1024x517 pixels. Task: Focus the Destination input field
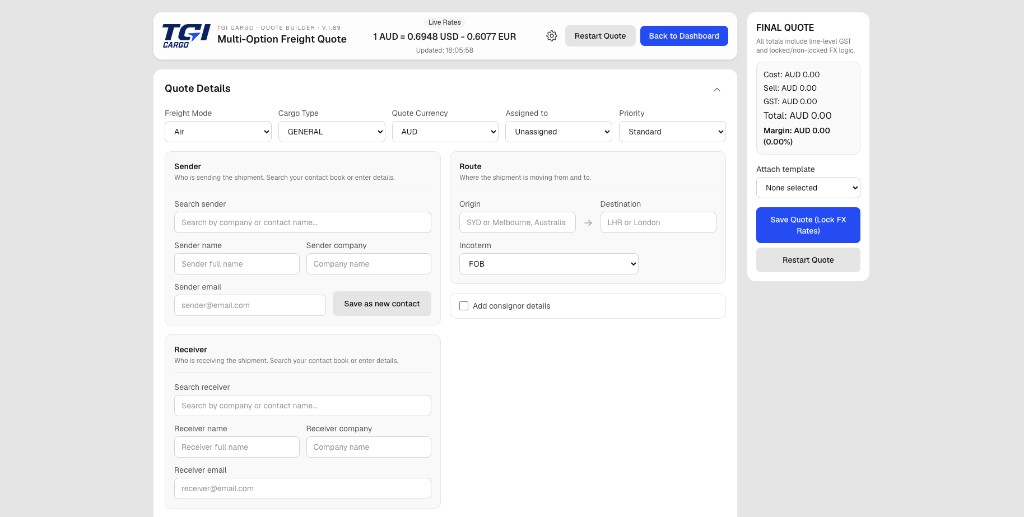click(x=658, y=223)
